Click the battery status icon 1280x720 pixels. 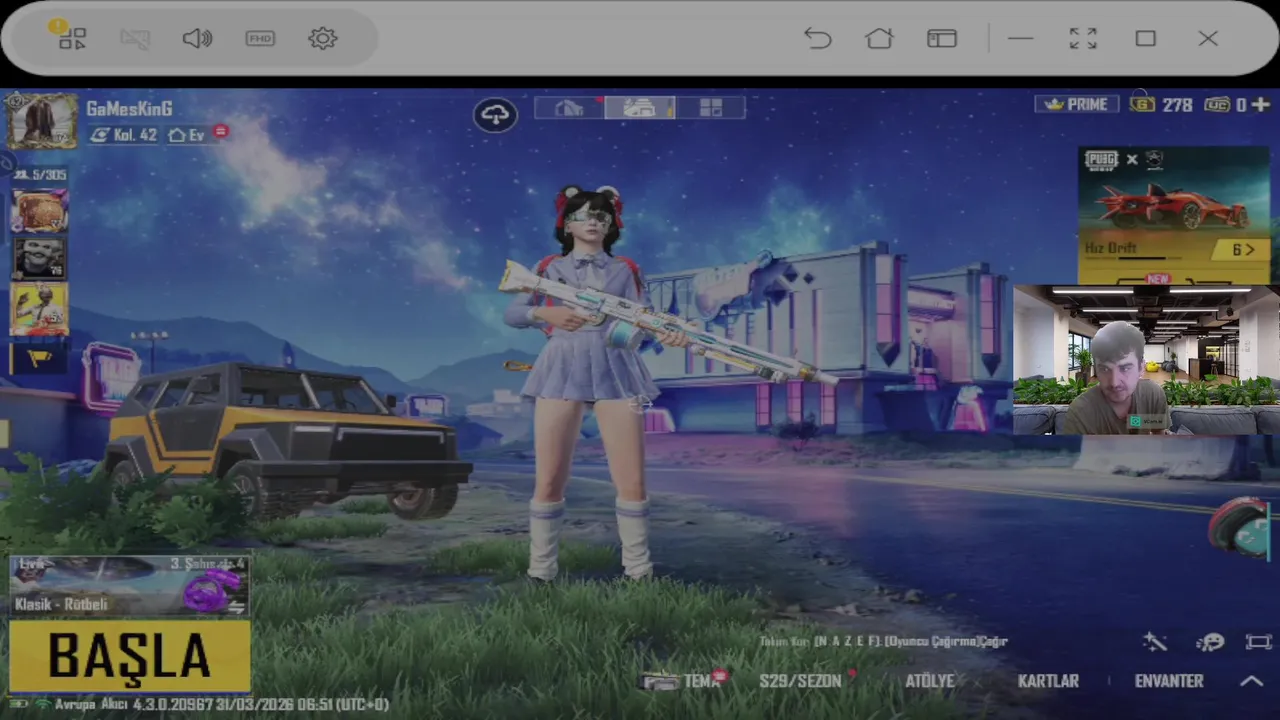[18, 704]
